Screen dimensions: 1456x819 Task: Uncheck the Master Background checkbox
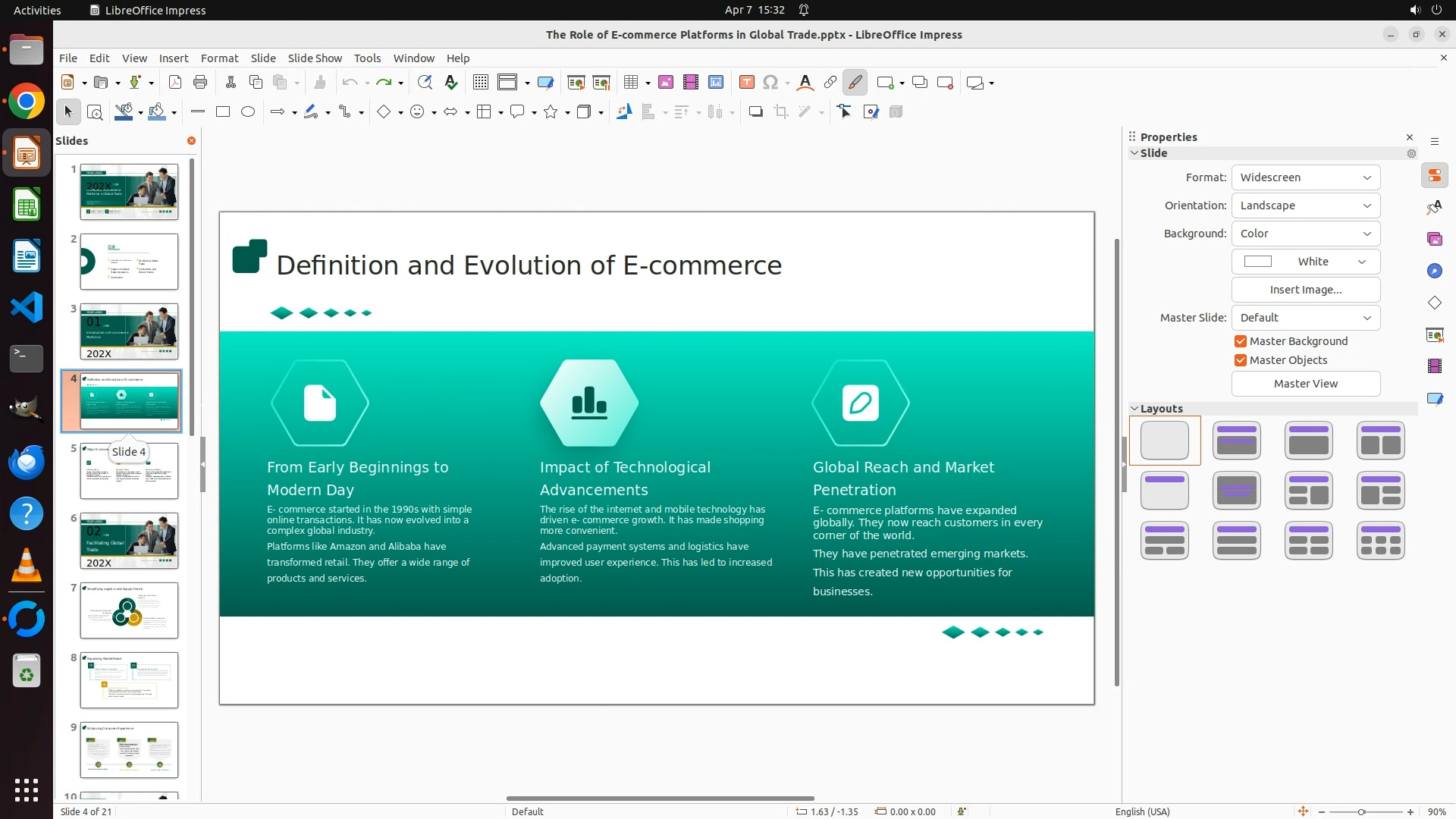[x=1241, y=341]
